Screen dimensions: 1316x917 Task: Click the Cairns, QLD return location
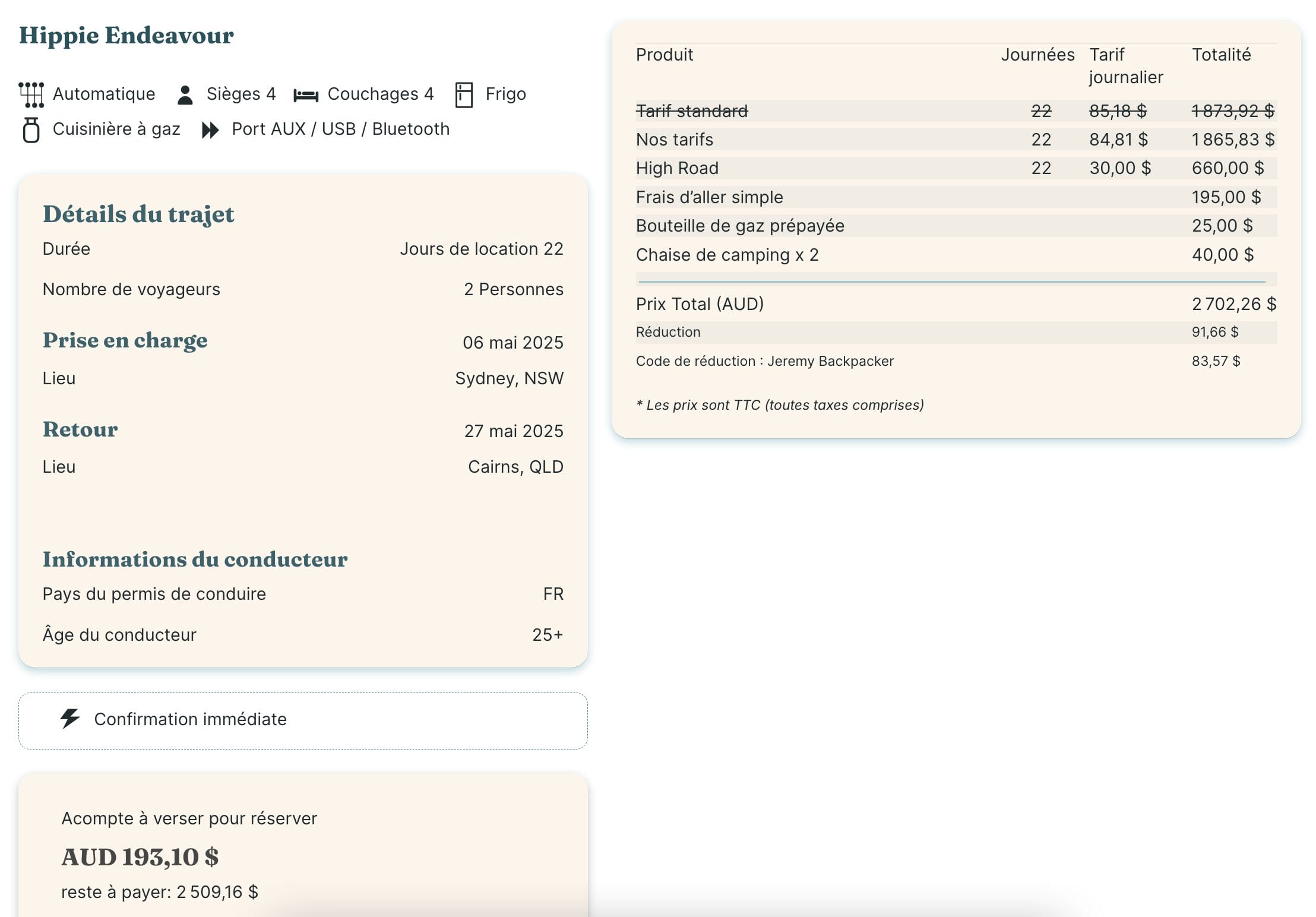click(515, 467)
